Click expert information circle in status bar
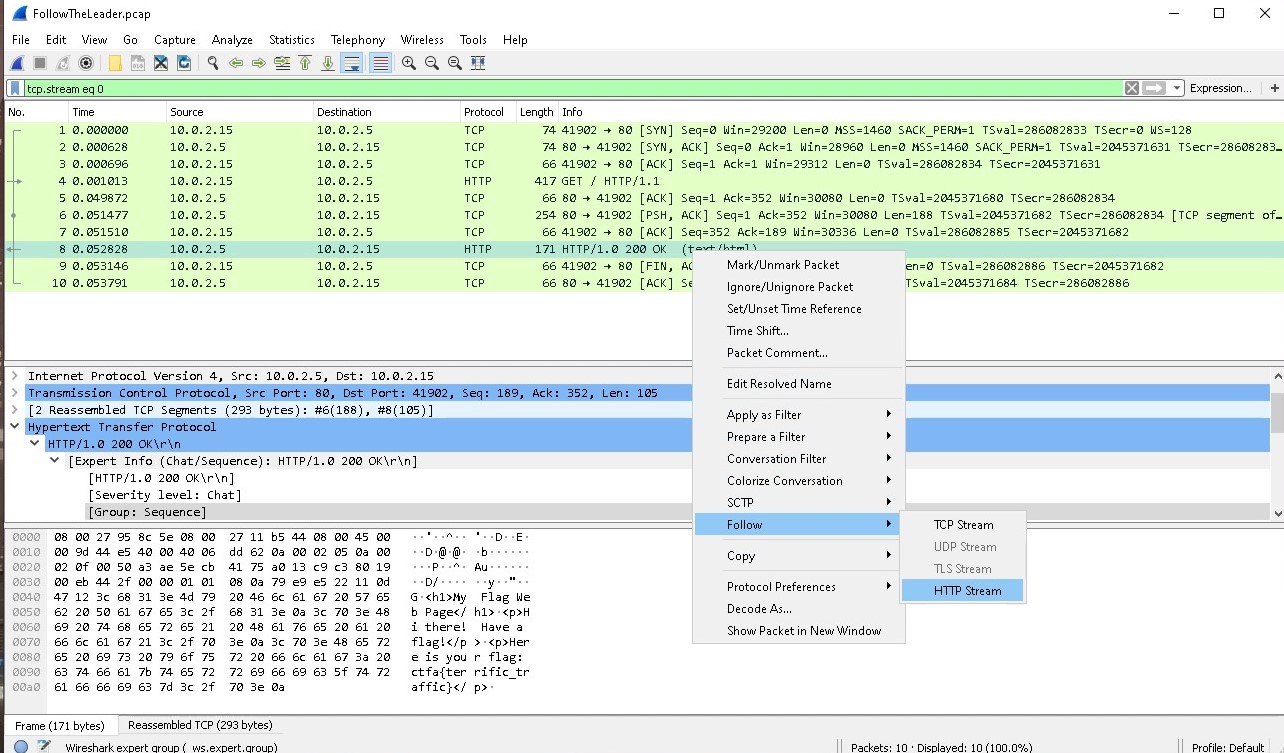 20,746
